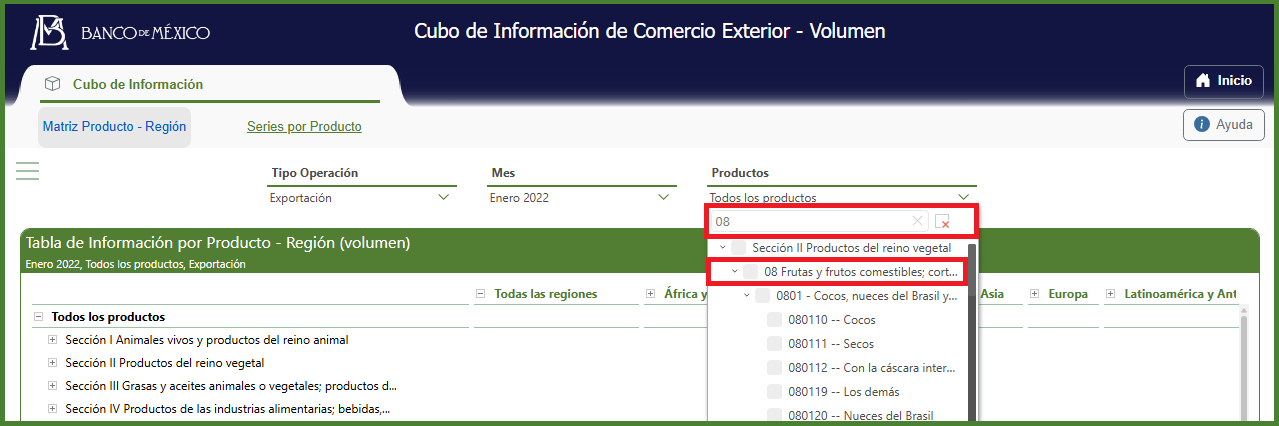Open Ayuda help
Image resolution: width=1279 pixels, height=426 pixels.
pos(1223,125)
